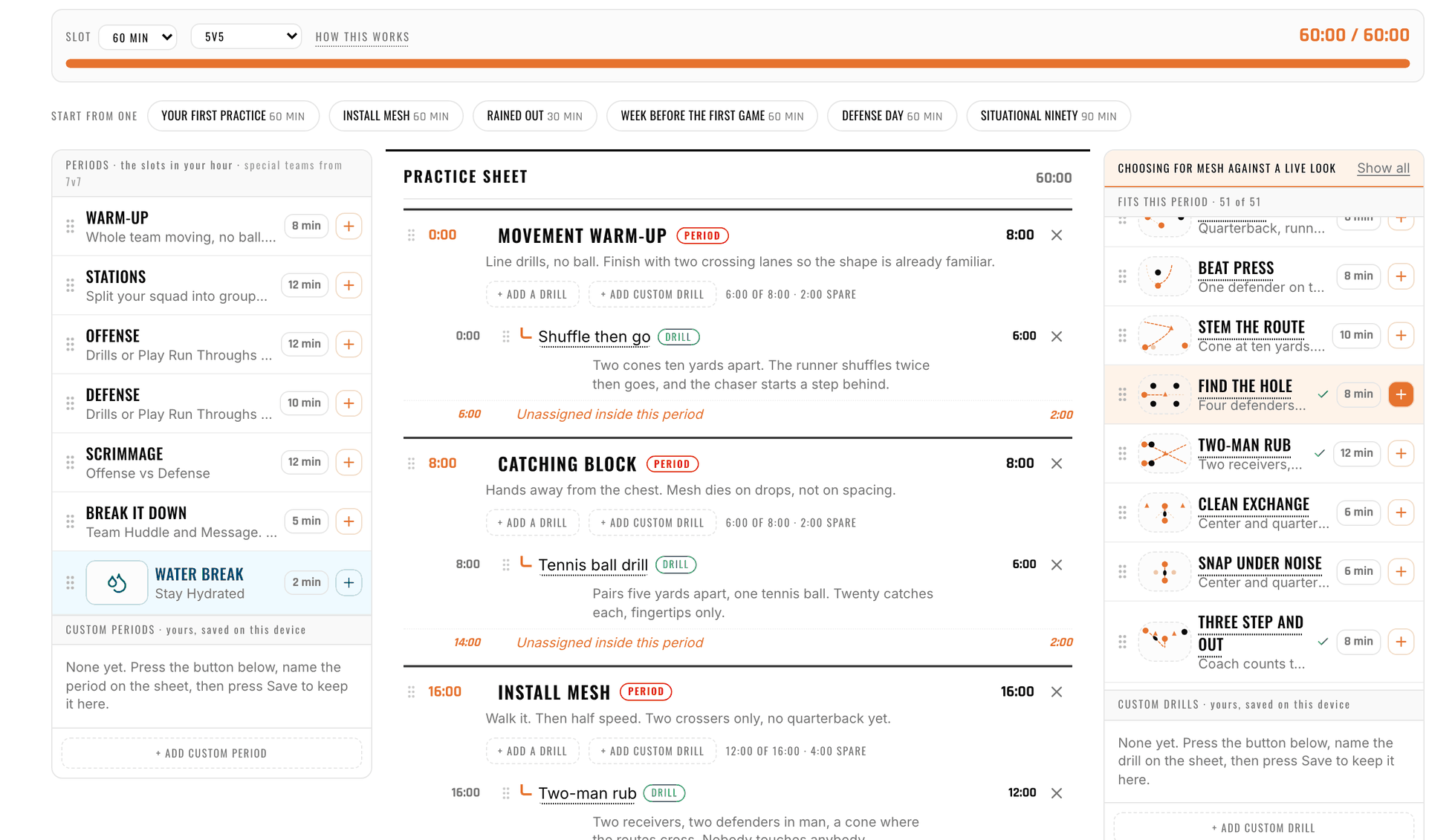Add the Scrimmage period with its plus icon
The height and width of the screenshot is (840, 1429).
[349, 462]
